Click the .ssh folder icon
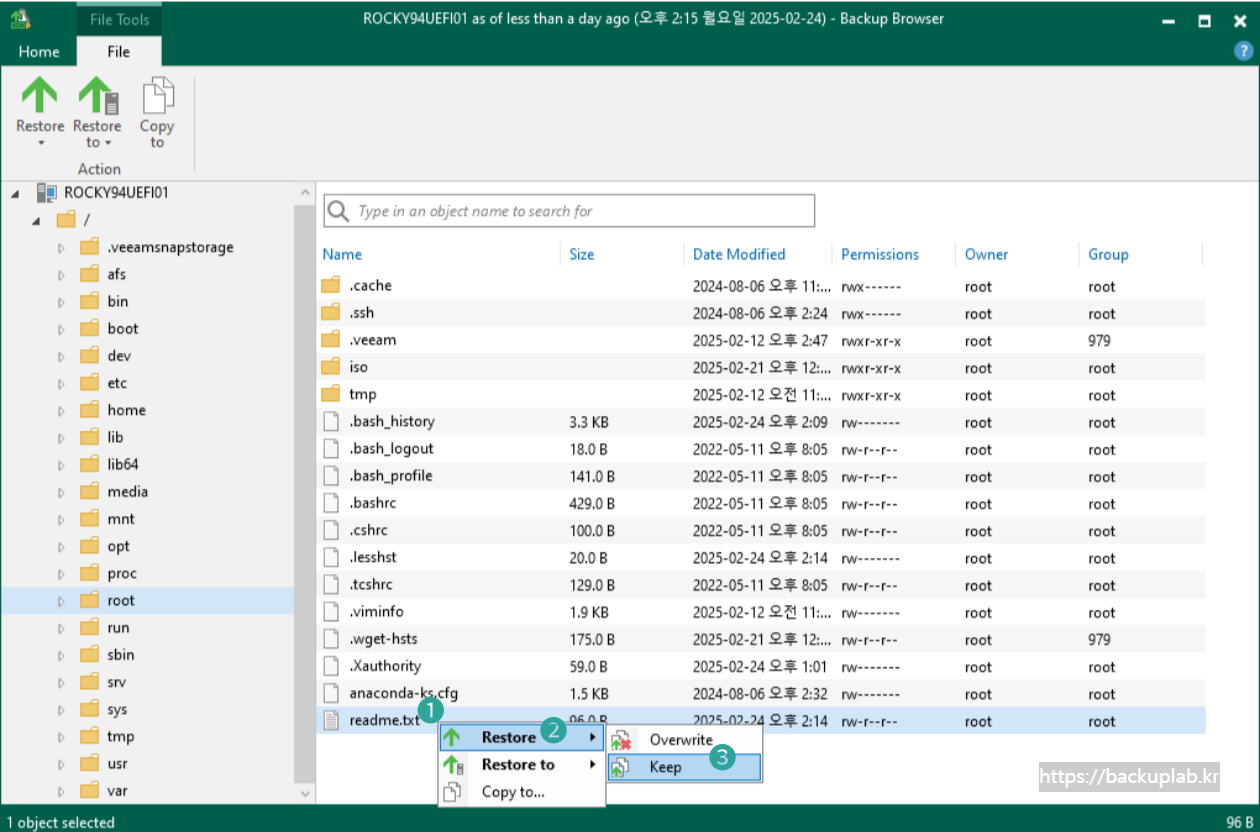The height and width of the screenshot is (832, 1260). tap(331, 313)
